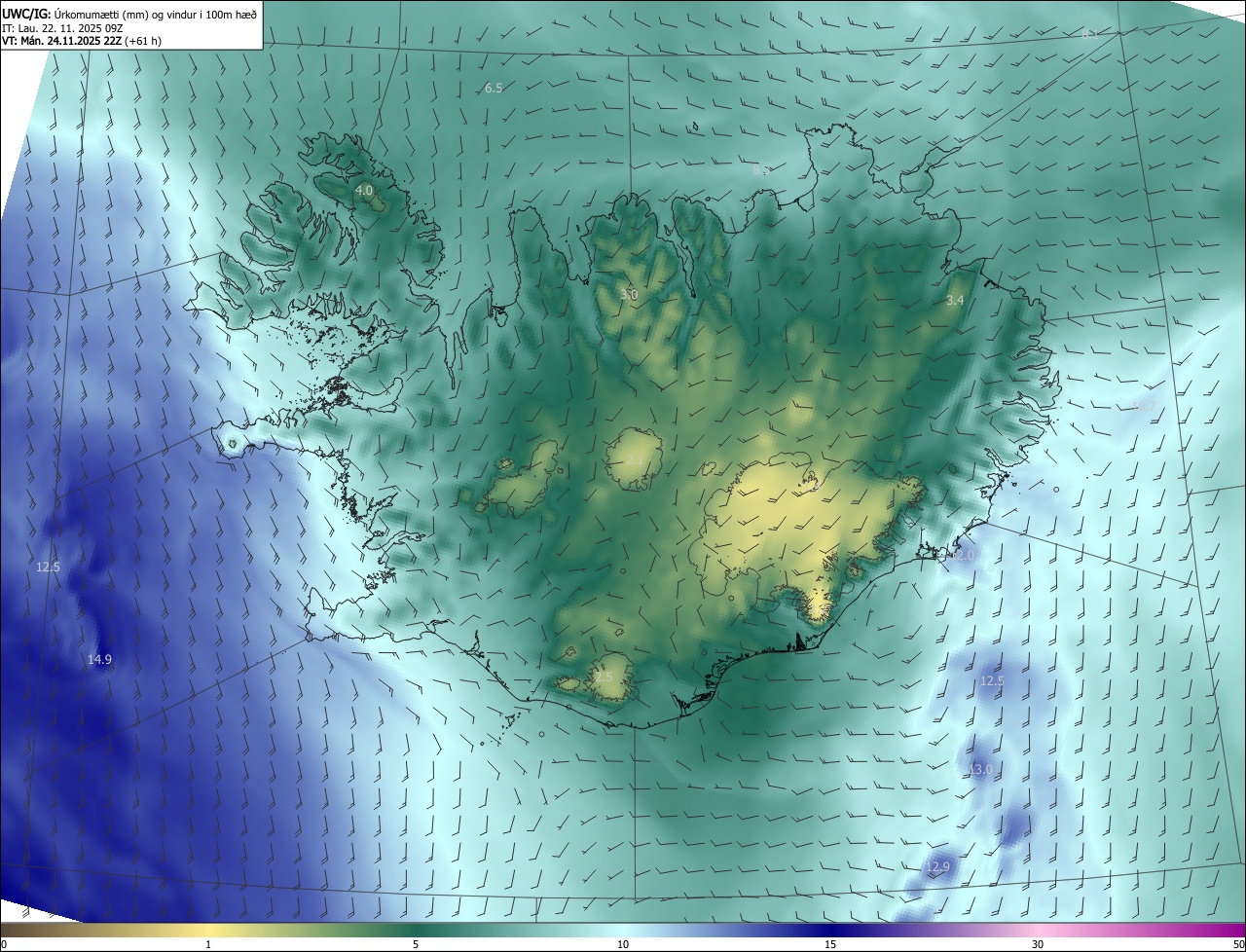
Task: Click the 2.5 value label on the map
Action: pos(604,677)
